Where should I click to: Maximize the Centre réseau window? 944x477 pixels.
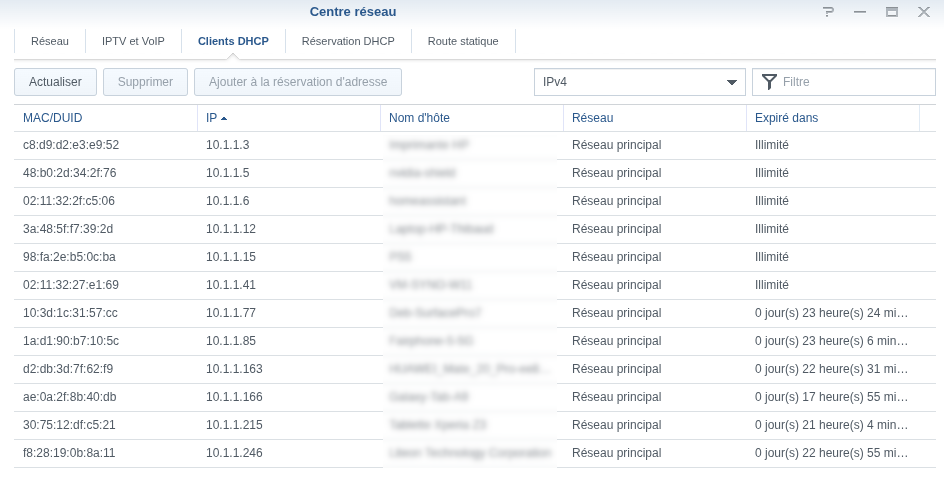(891, 12)
